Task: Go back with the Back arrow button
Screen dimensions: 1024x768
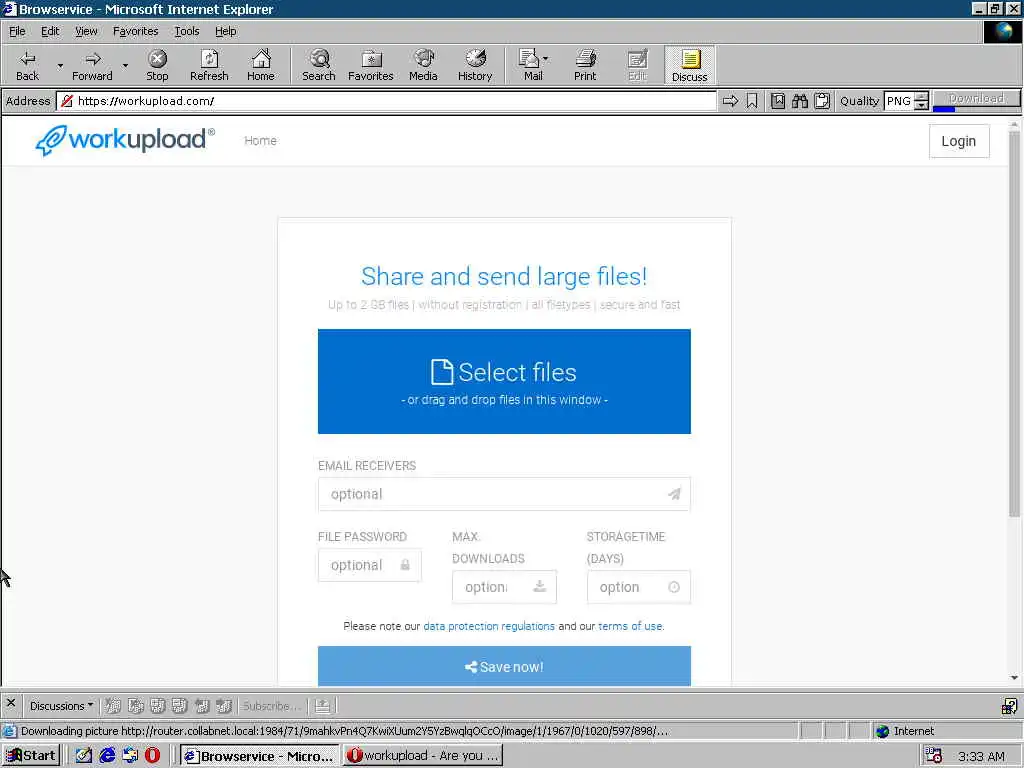Action: point(27,65)
